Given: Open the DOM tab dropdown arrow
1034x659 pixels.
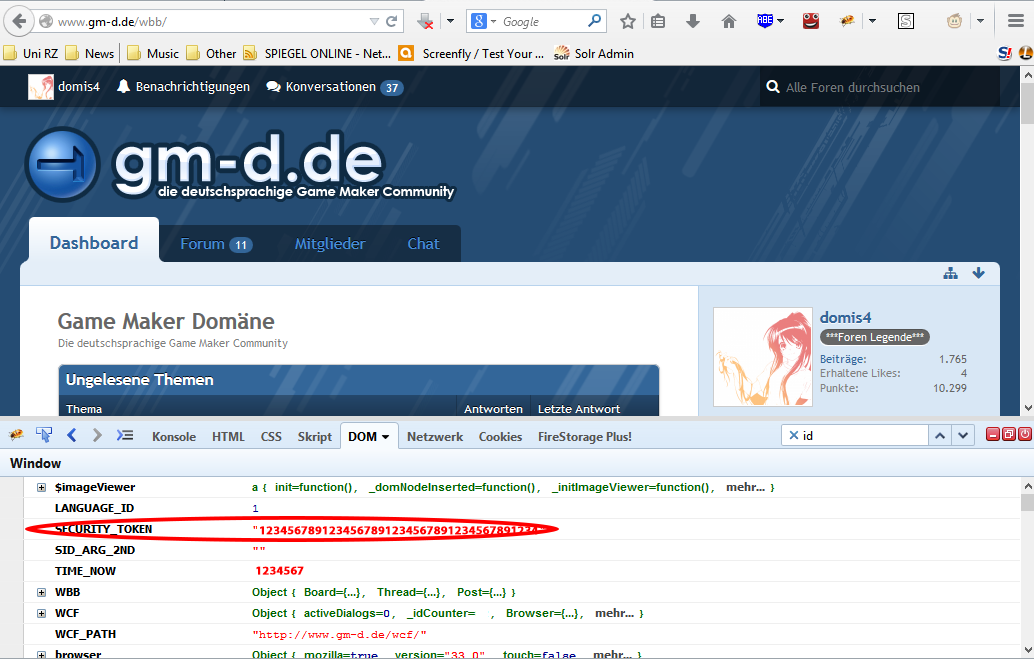Looking at the screenshot, I should (387, 437).
